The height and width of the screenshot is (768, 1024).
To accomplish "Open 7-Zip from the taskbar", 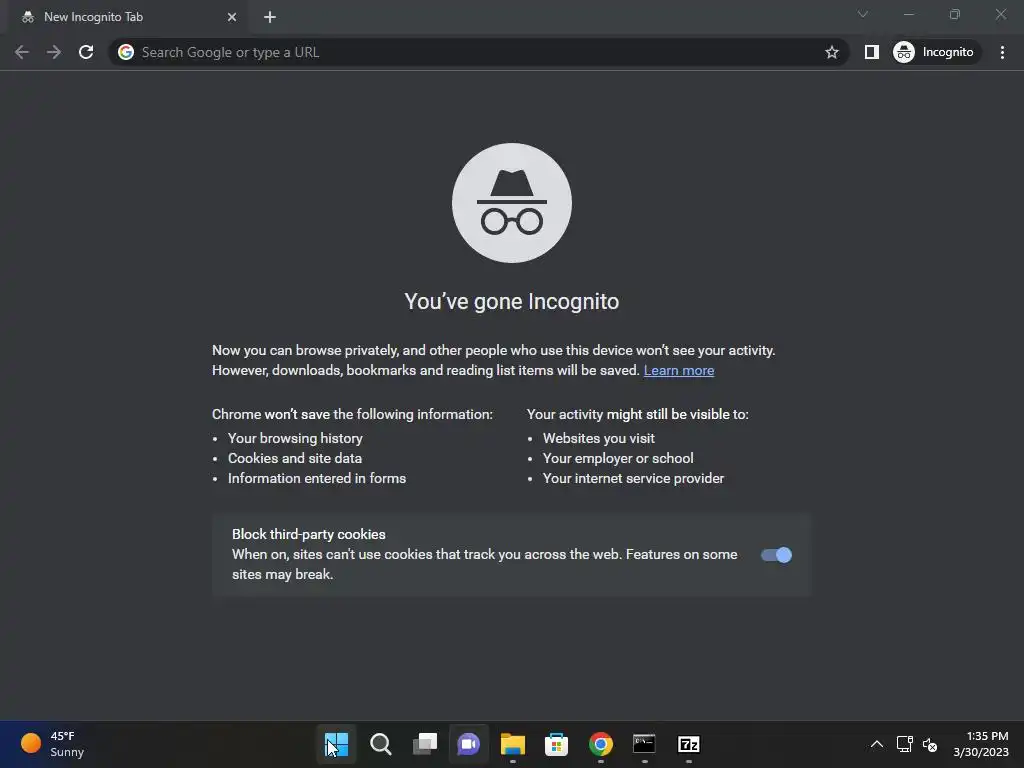I will [689, 744].
